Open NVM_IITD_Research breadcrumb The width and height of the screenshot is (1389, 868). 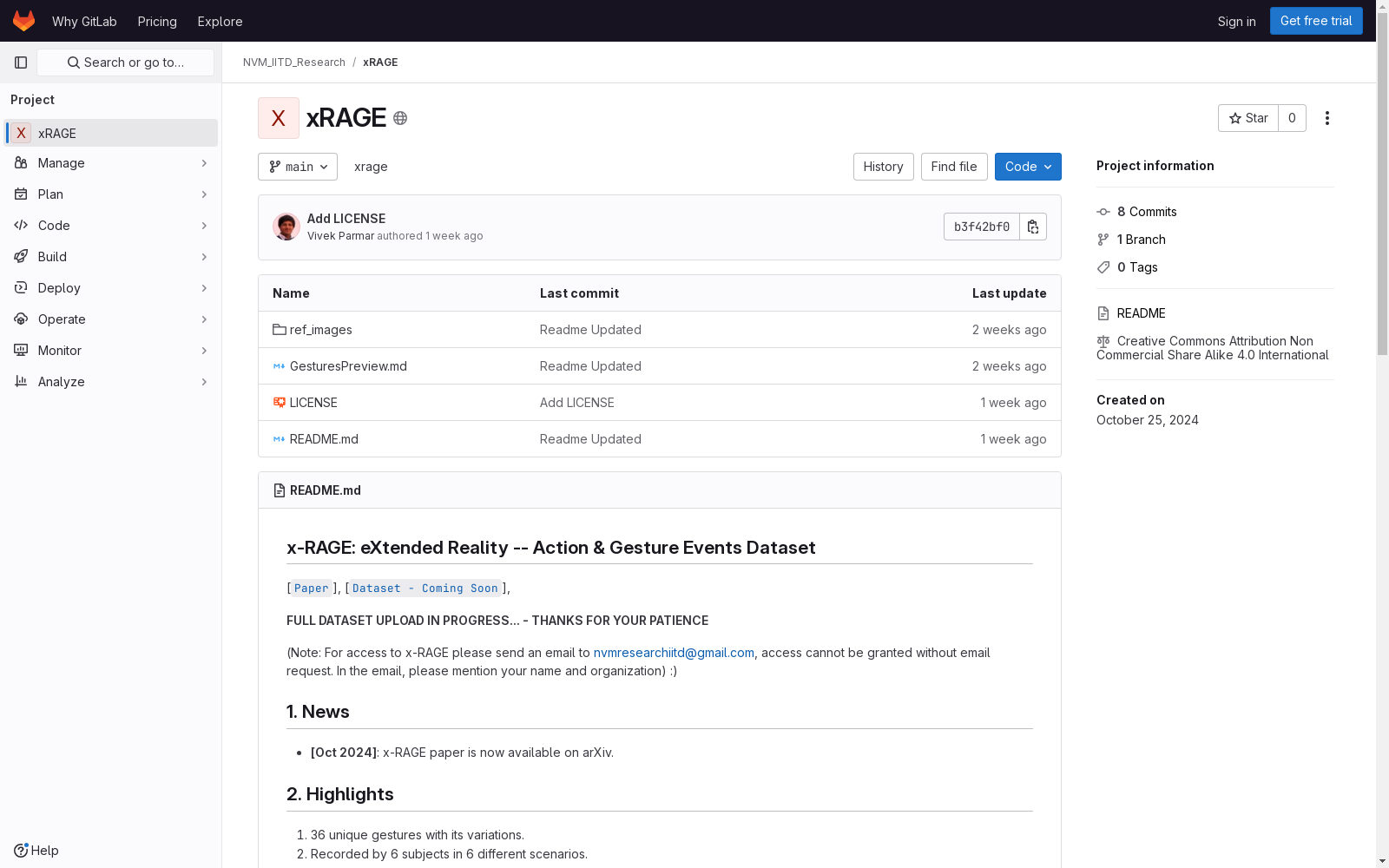(294, 62)
